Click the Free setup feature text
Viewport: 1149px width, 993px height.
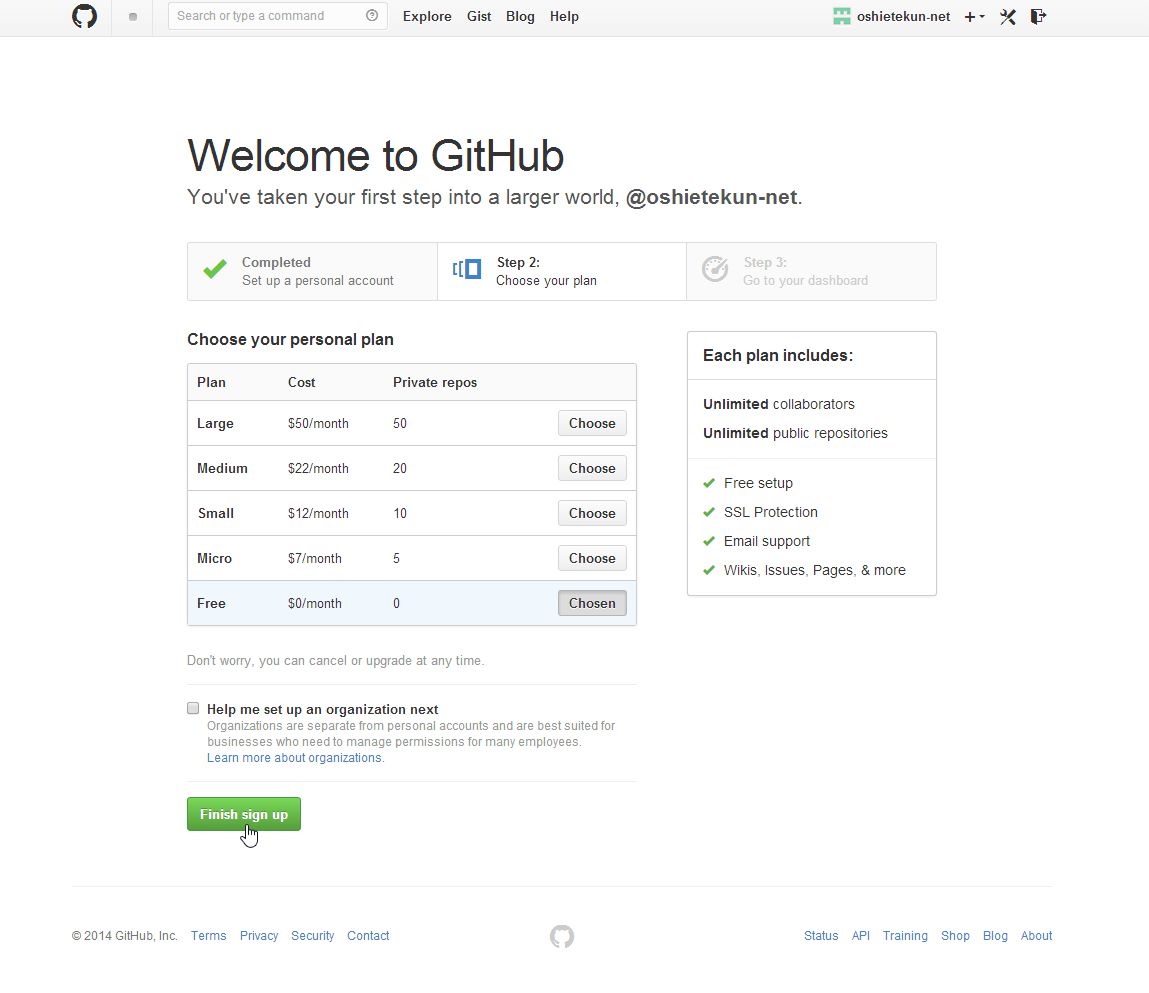pyautogui.click(x=758, y=483)
